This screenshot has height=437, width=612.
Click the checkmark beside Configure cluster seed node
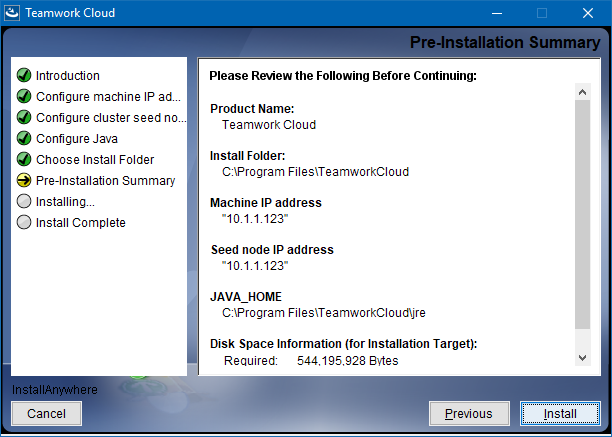[24, 118]
